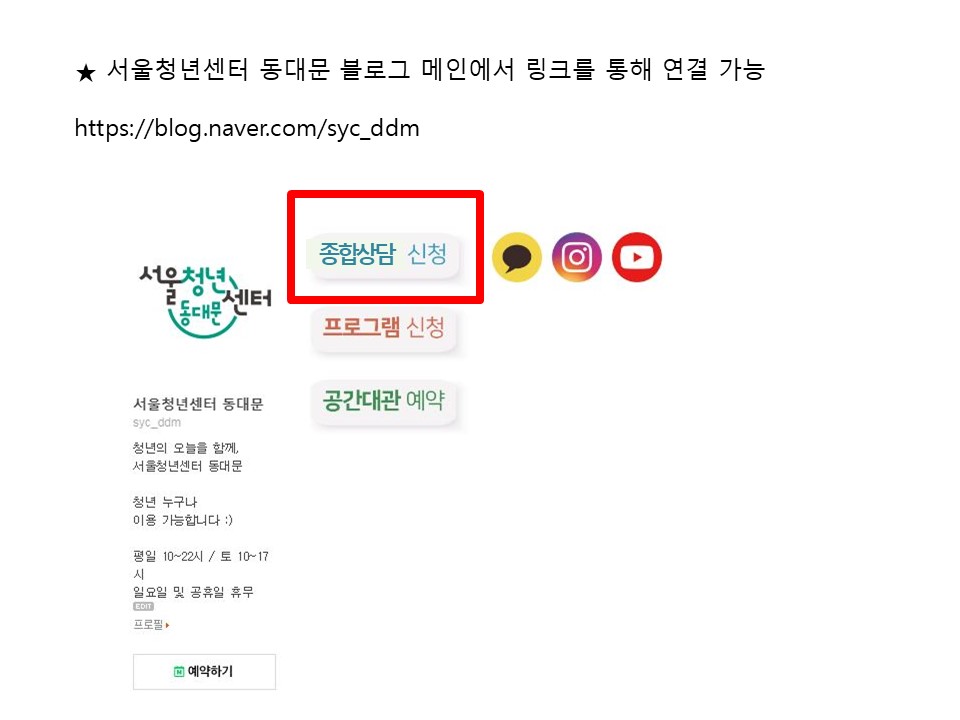This screenshot has width=960, height=720.
Task: Click the small EDIT badge
Action: click(x=143, y=606)
